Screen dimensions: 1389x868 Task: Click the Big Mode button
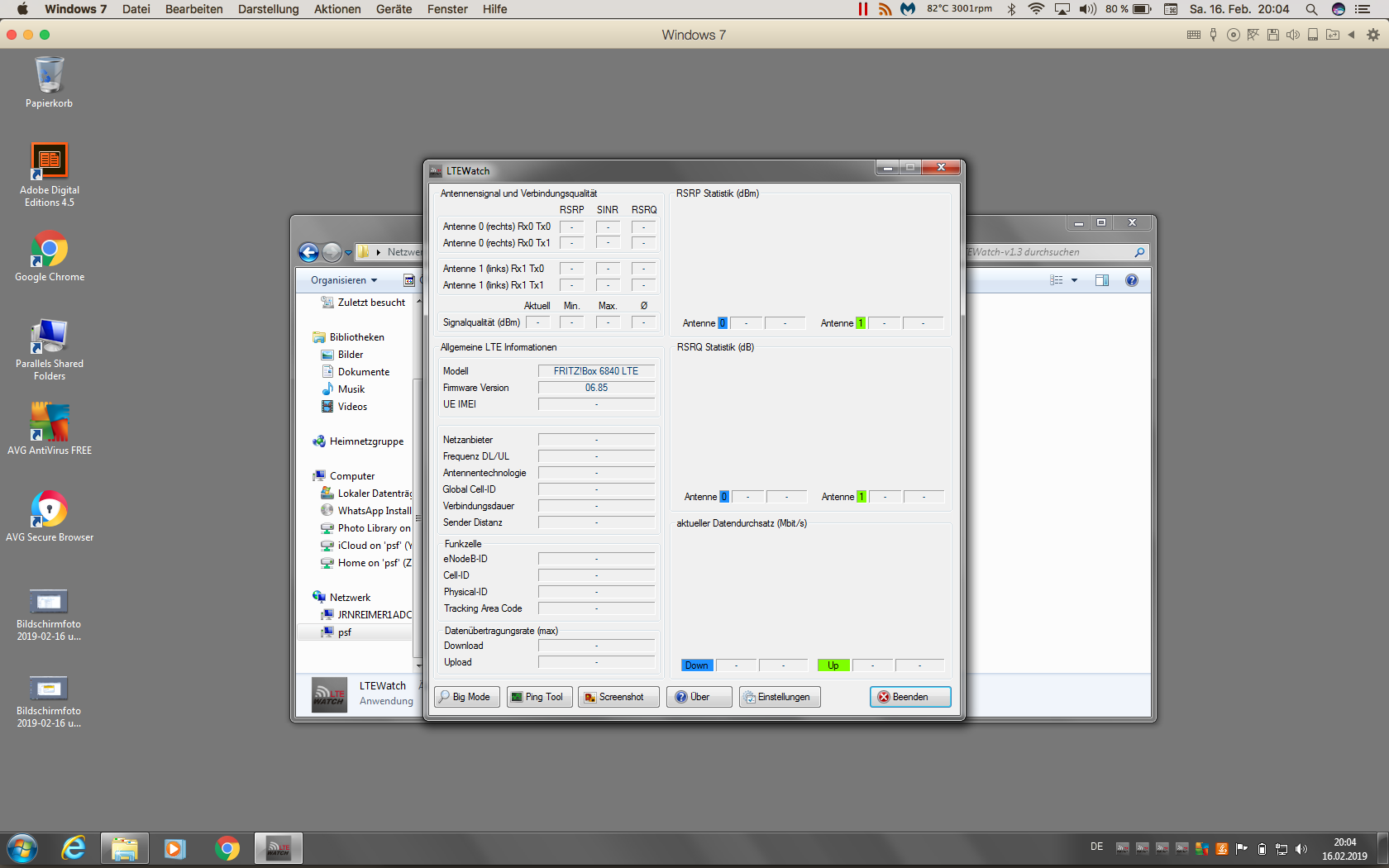coord(466,697)
